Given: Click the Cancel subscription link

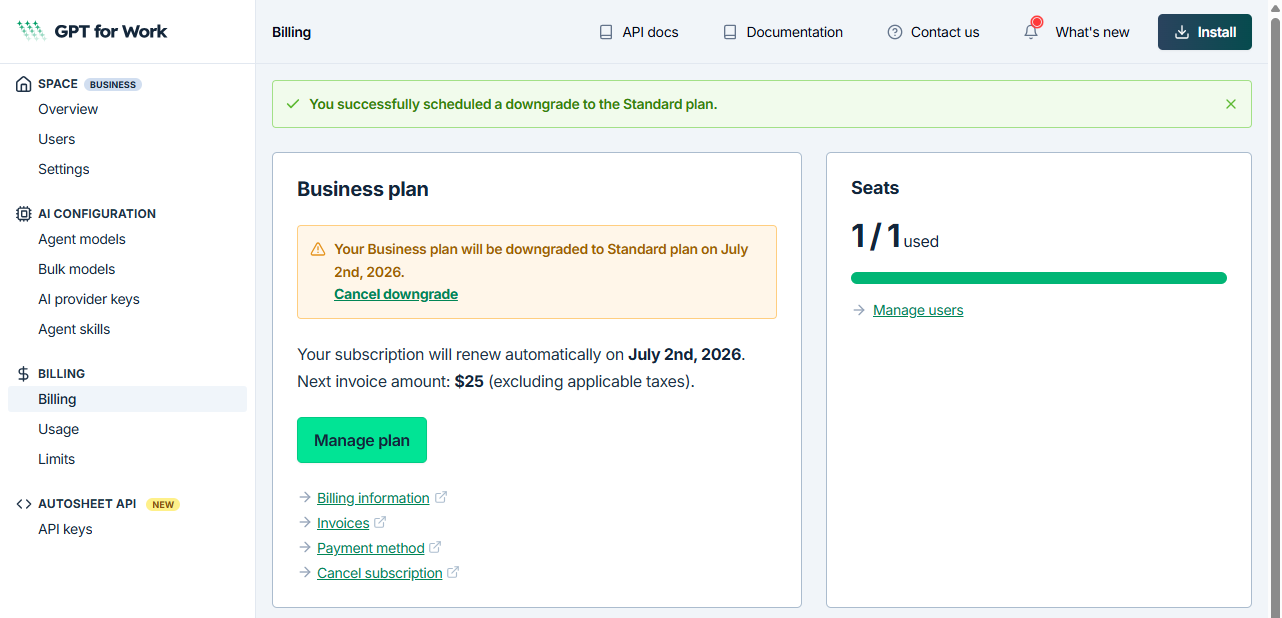Looking at the screenshot, I should point(380,573).
